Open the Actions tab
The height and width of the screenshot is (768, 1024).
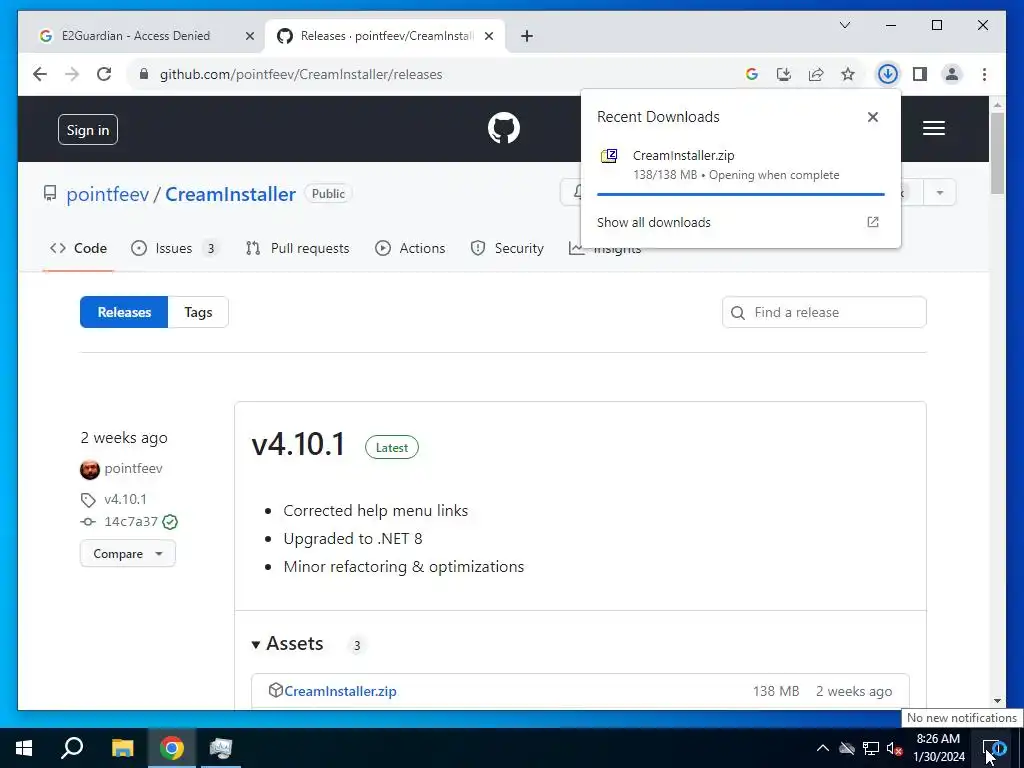coord(410,248)
